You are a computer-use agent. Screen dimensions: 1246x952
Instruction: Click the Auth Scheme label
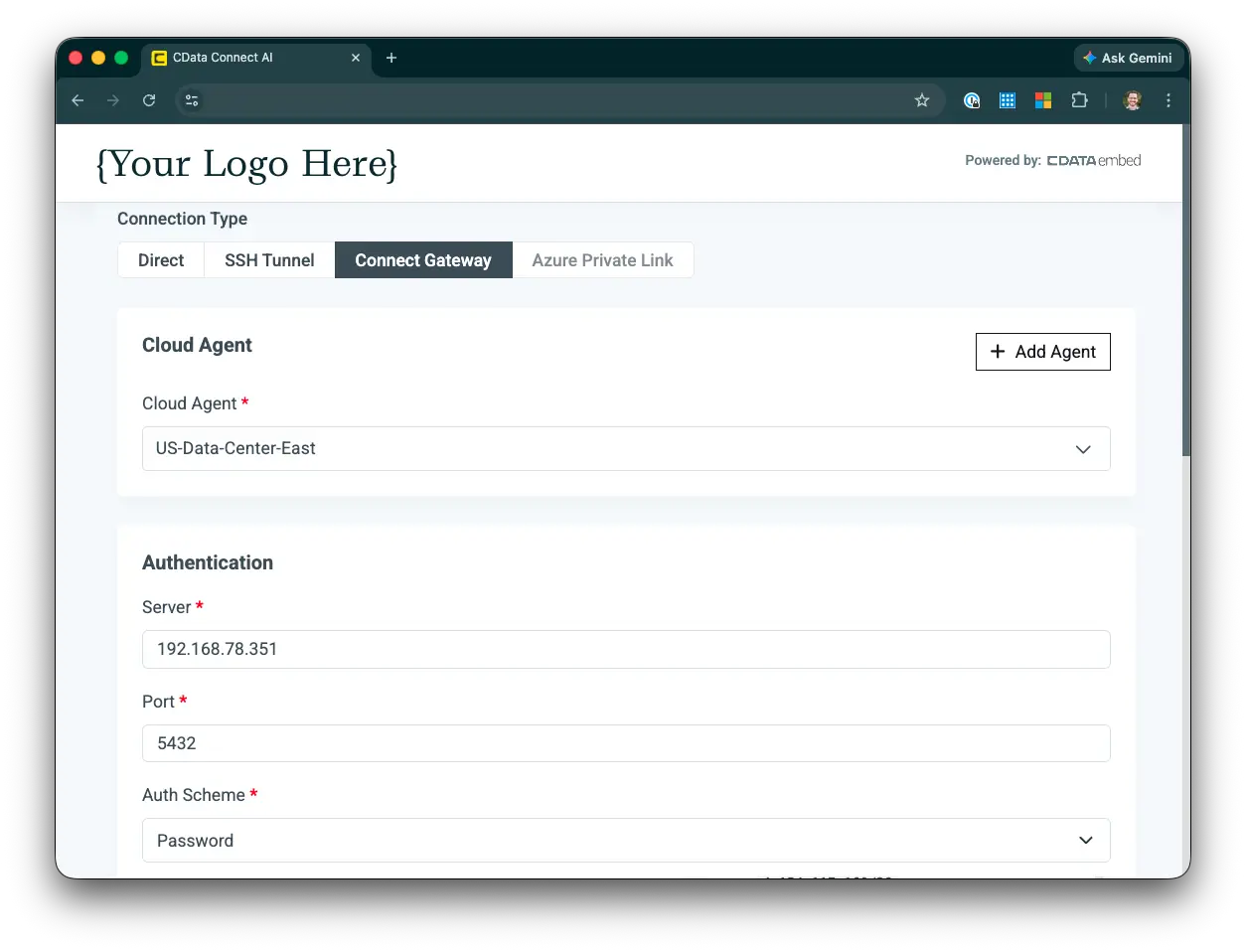tap(194, 795)
